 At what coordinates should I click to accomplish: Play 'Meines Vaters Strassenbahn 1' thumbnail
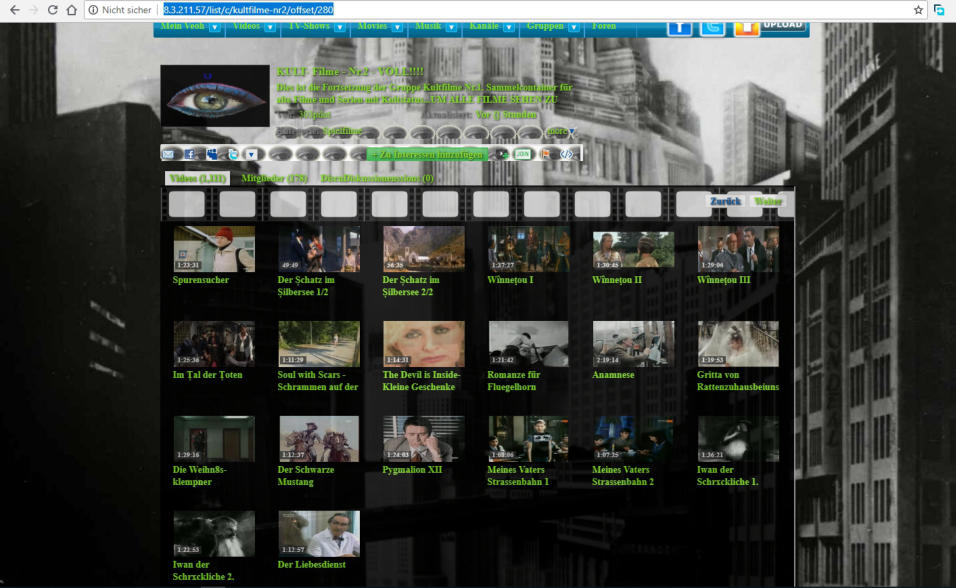pyautogui.click(x=529, y=439)
